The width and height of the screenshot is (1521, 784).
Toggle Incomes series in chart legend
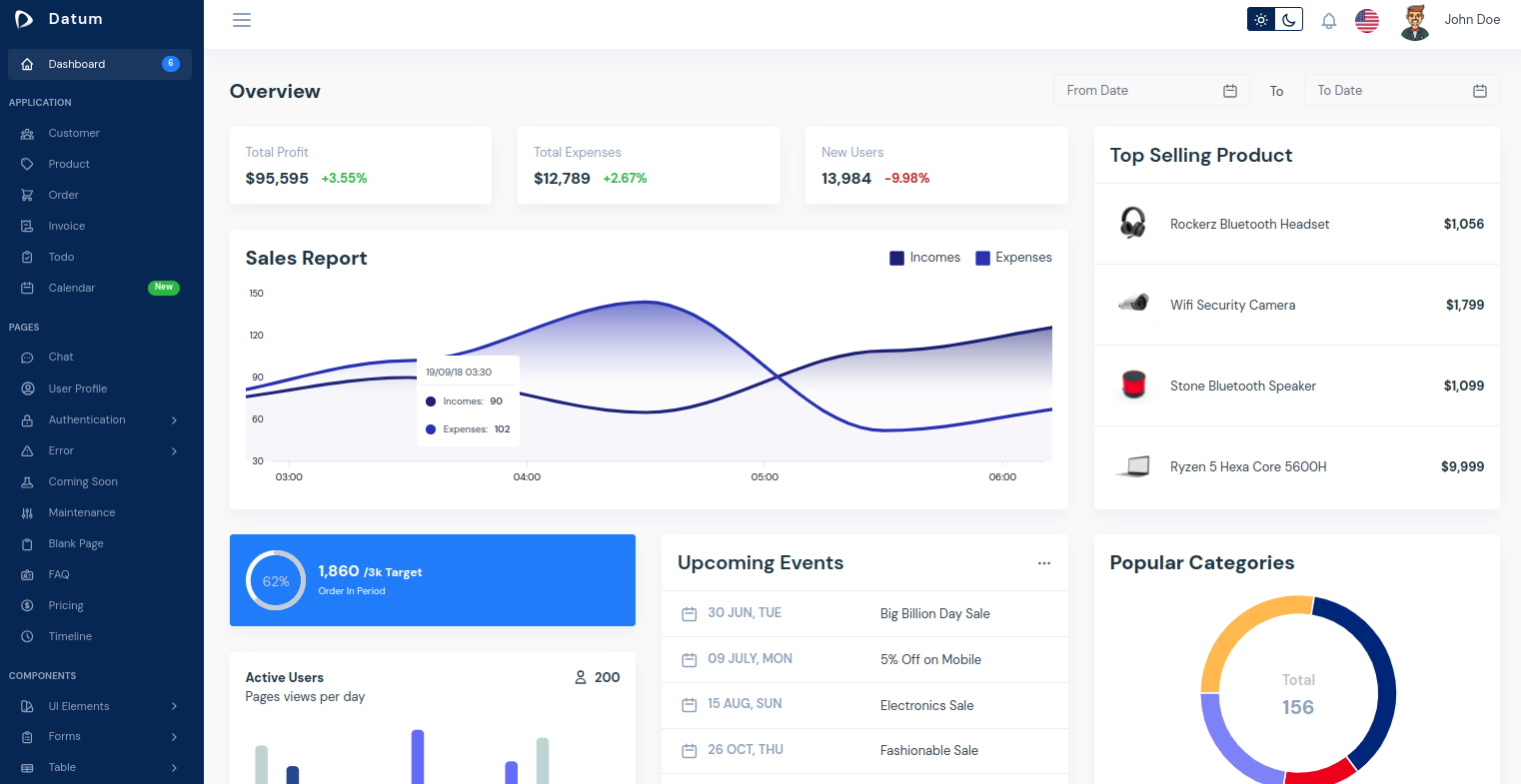(x=924, y=258)
